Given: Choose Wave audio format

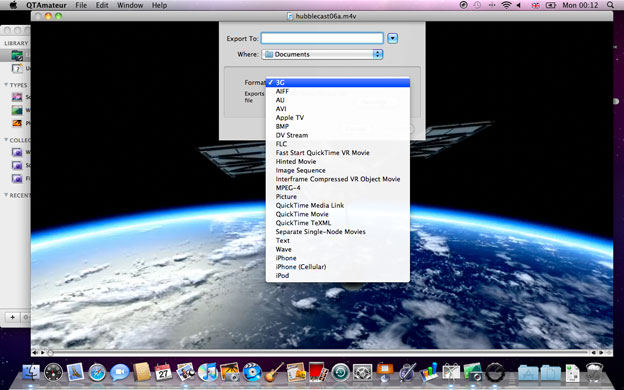Looking at the screenshot, I should (x=338, y=249).
